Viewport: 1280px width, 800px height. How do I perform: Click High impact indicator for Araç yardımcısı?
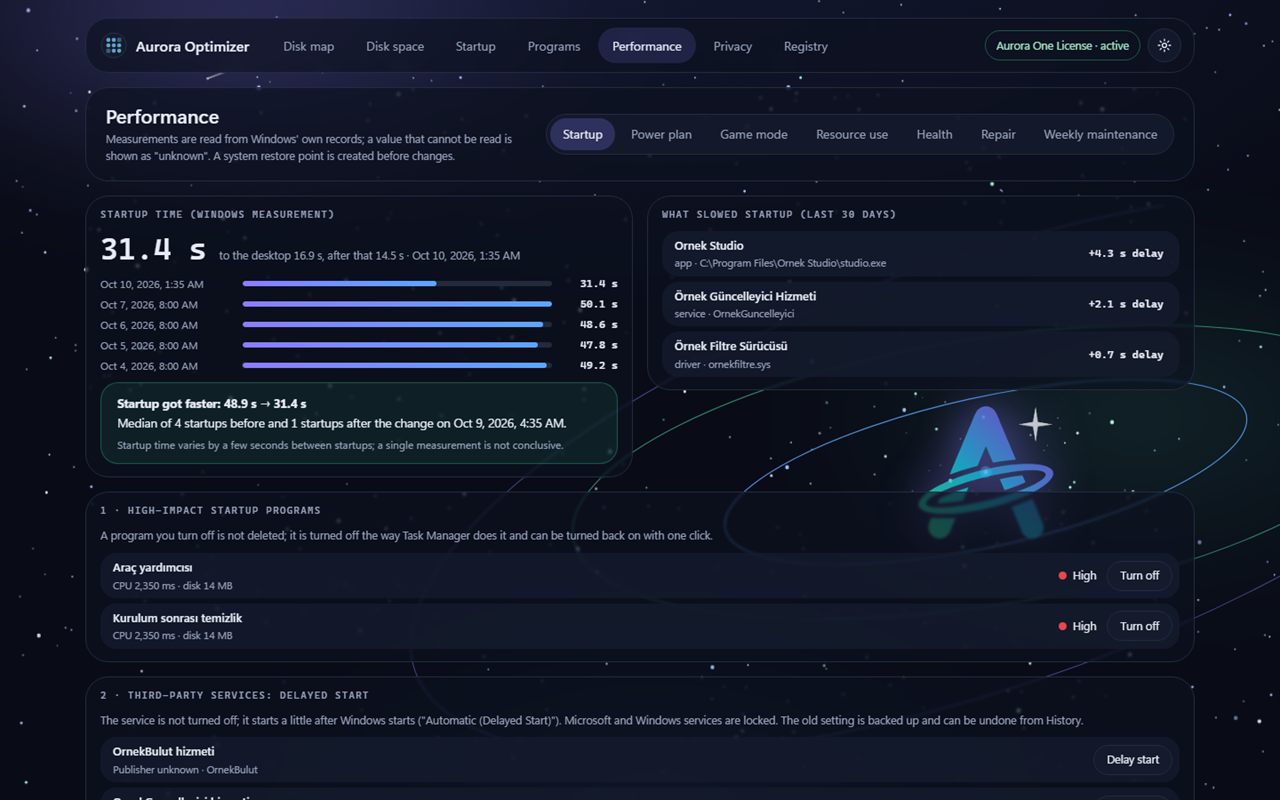1078,576
